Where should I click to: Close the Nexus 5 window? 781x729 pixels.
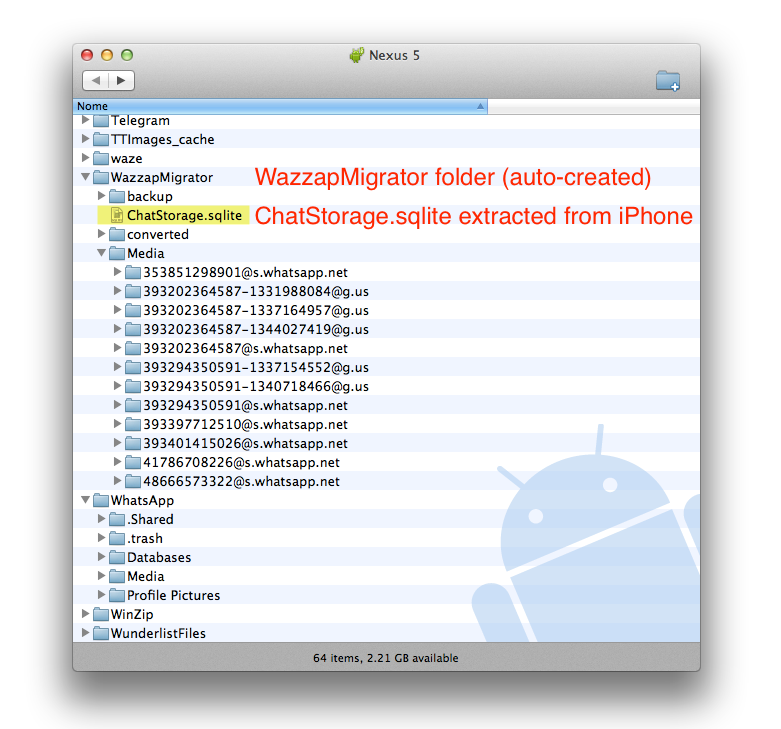coord(87,55)
